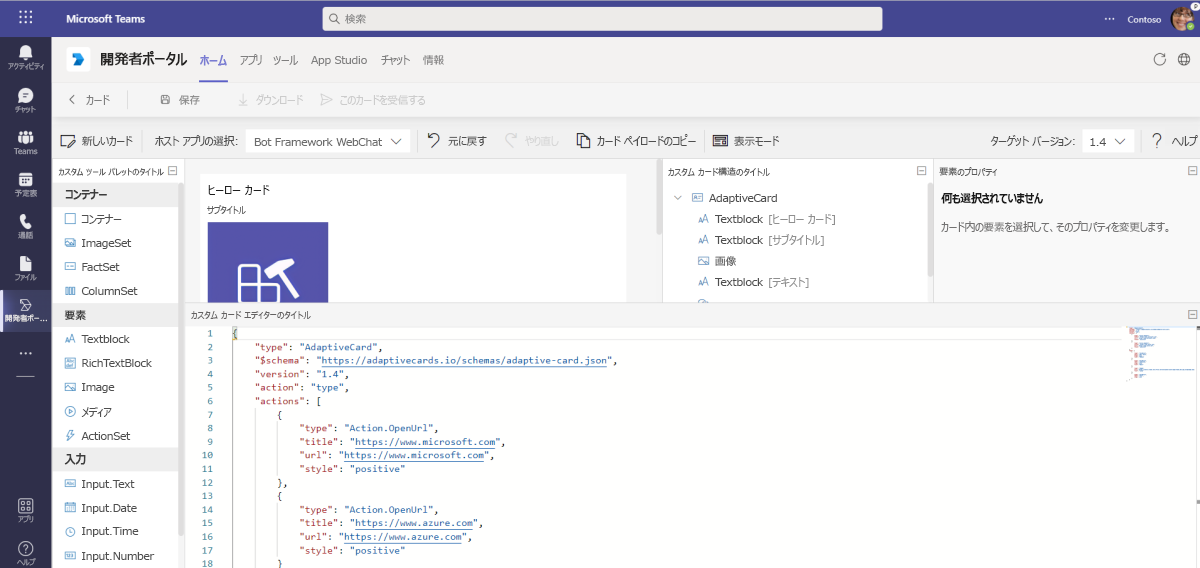1200x568 pixels.
Task: Open Activity in the Teams sidebar
Action: (x=26, y=57)
